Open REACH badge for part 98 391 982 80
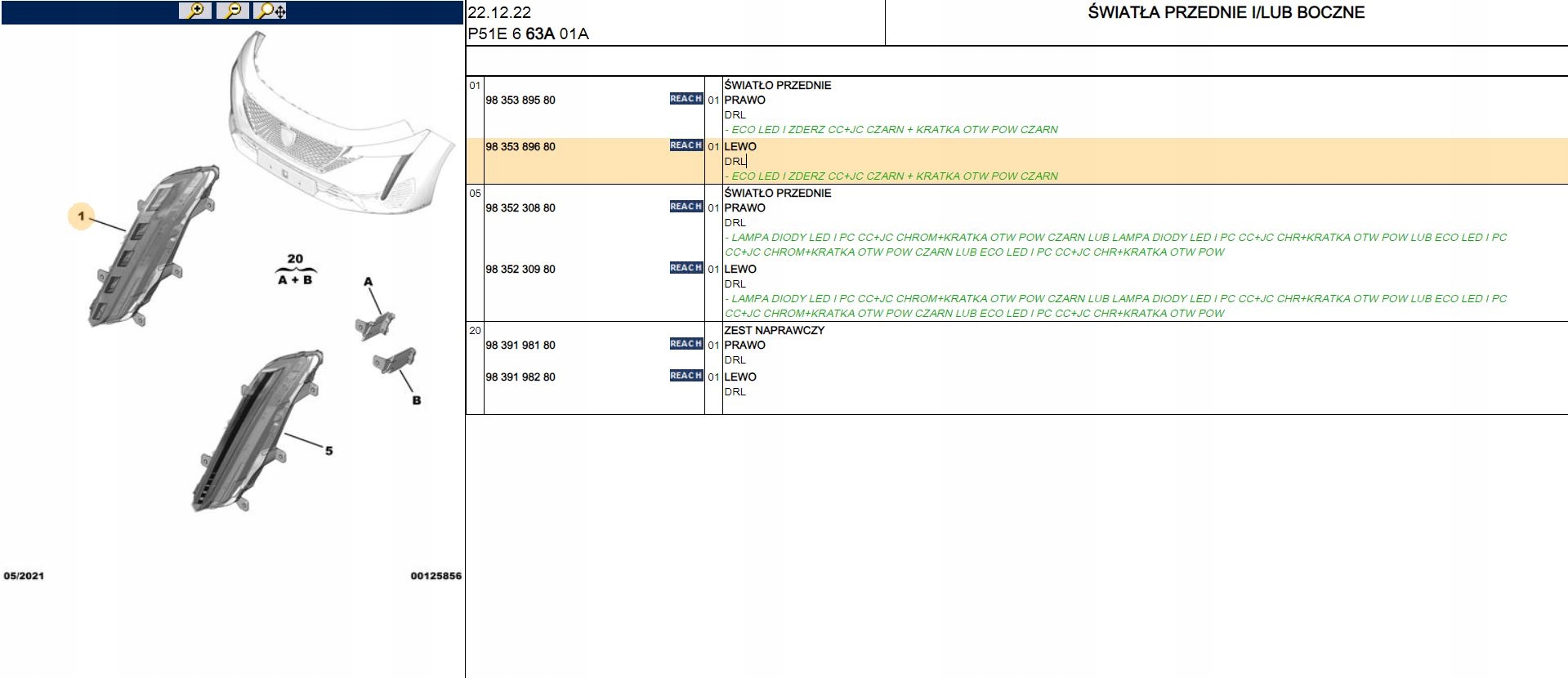Image resolution: width=1568 pixels, height=678 pixels. [x=686, y=376]
